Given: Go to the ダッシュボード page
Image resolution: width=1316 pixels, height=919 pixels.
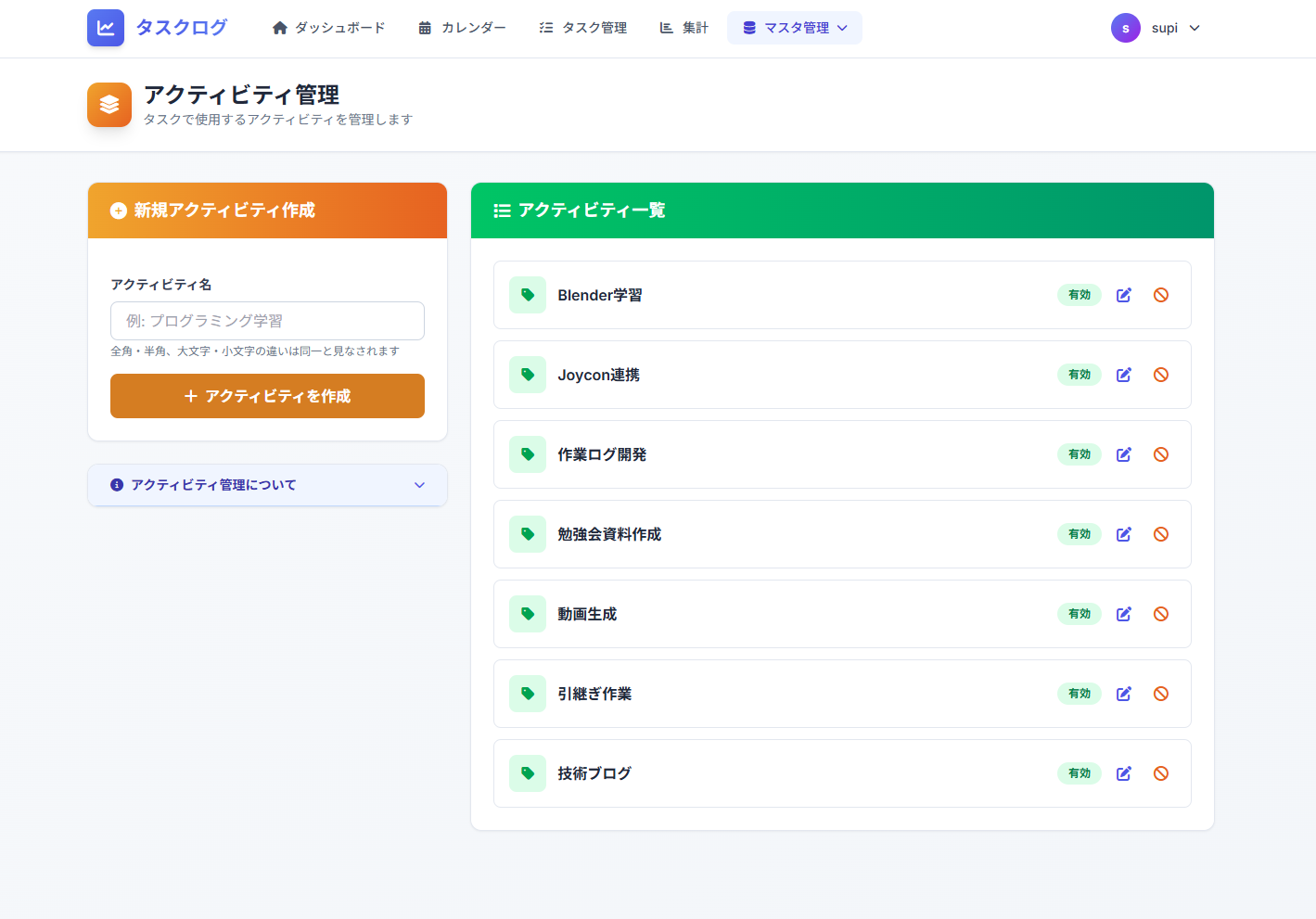Looking at the screenshot, I should click(x=328, y=28).
